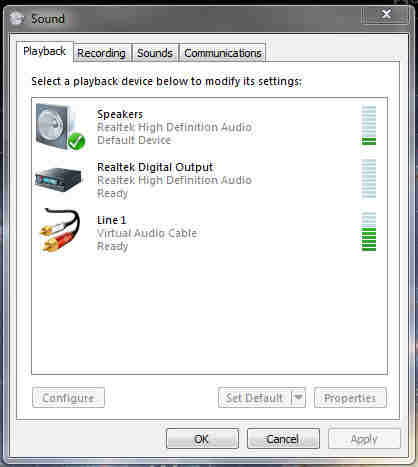Click the Realtek Digital Output level meter
This screenshot has width=418, height=467.
click(369, 179)
